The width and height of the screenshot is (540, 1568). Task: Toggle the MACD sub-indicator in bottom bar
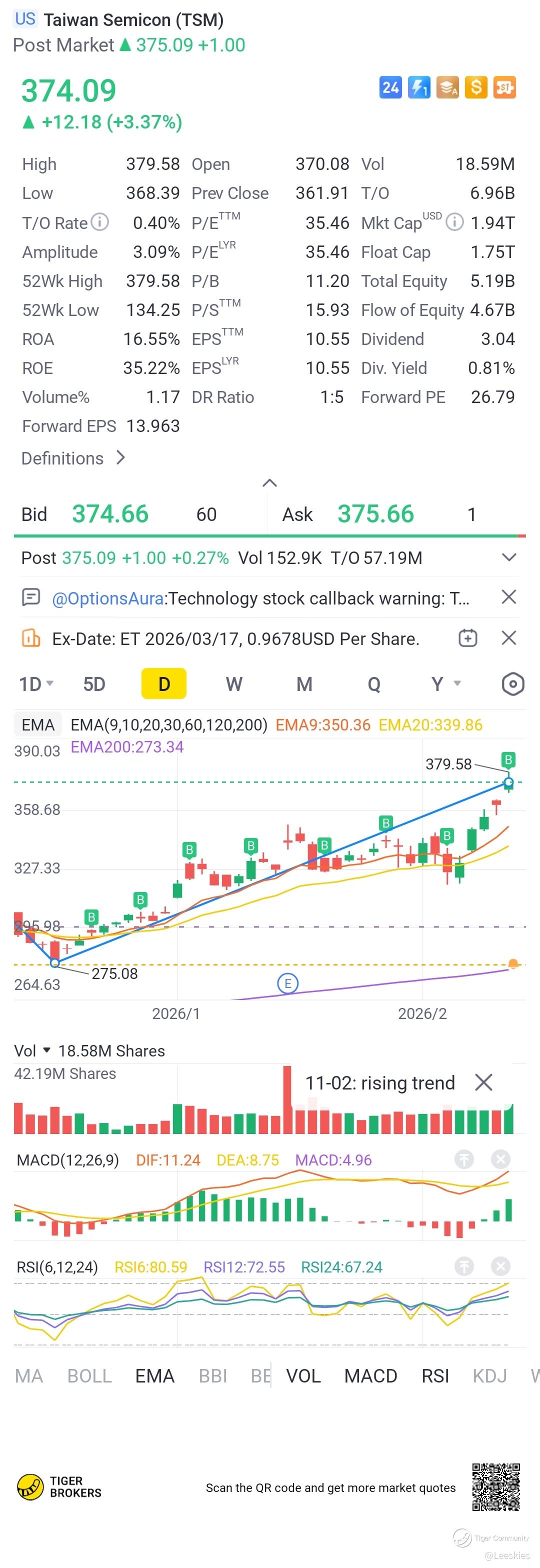[x=371, y=1375]
